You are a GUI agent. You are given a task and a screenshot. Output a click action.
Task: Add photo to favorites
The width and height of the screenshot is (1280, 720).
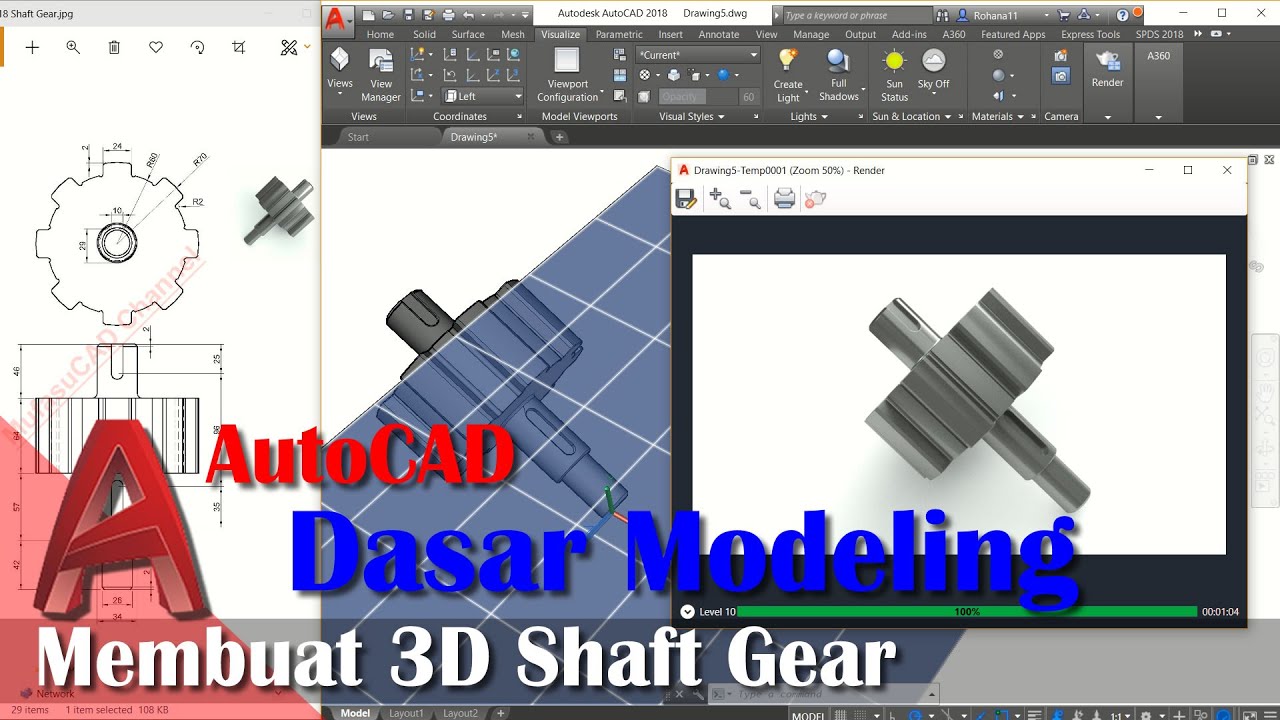[156, 47]
